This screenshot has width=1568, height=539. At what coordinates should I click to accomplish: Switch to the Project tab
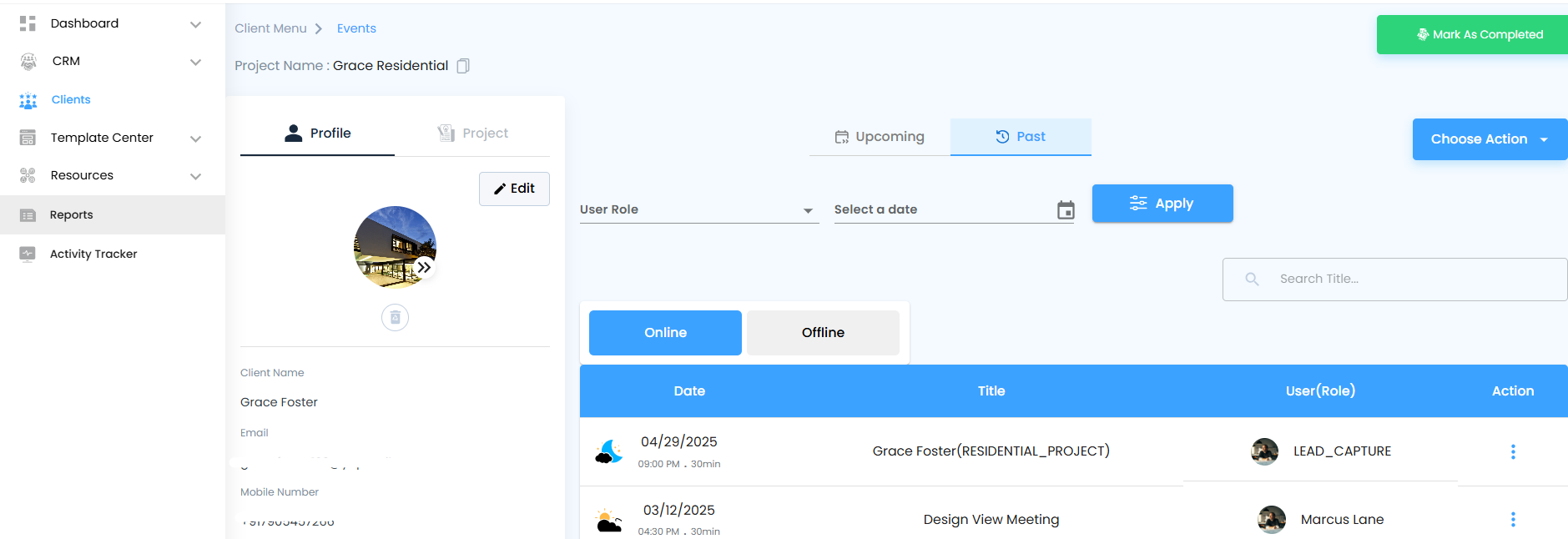(x=472, y=133)
